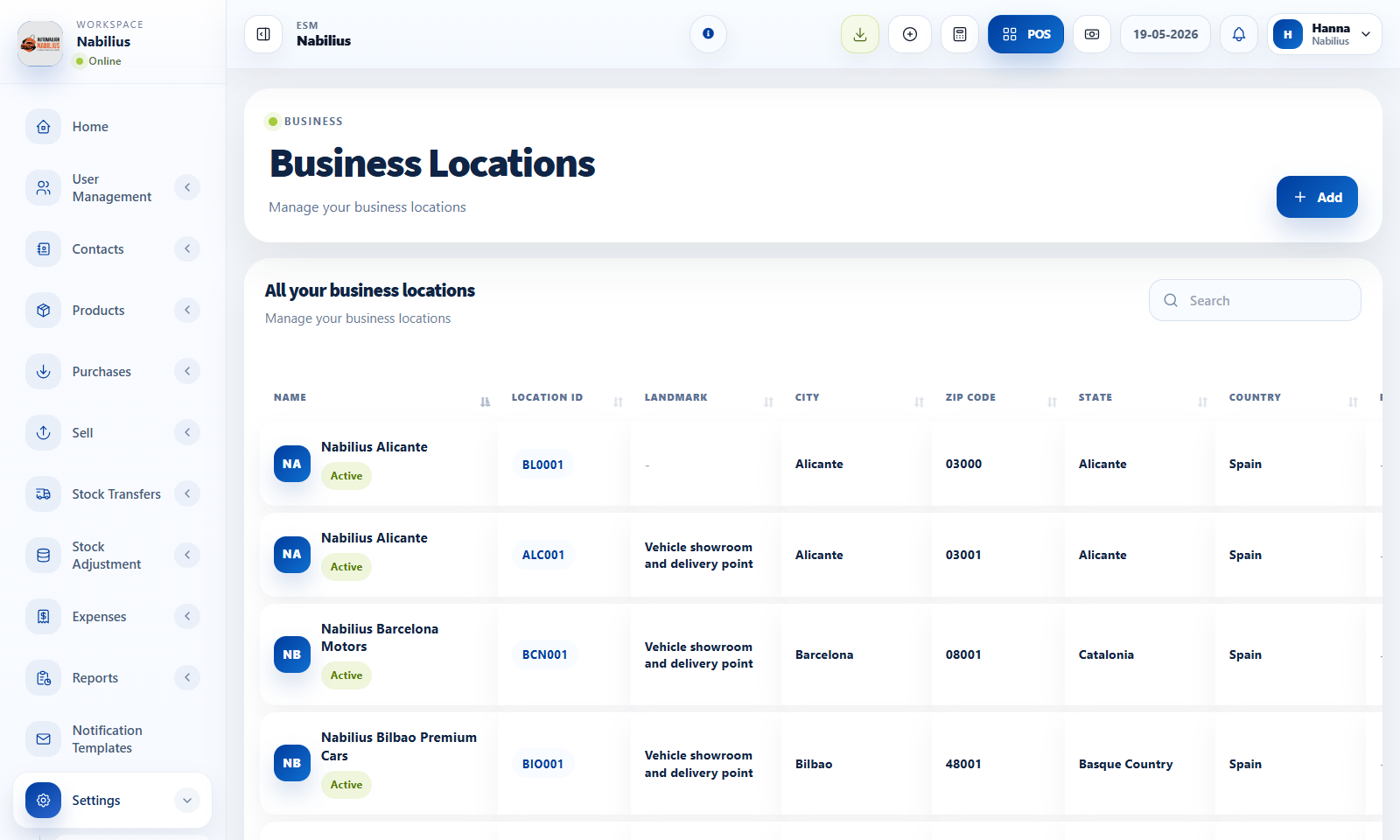Click the Home house icon
This screenshot has height=840, width=1400.
[43, 127]
